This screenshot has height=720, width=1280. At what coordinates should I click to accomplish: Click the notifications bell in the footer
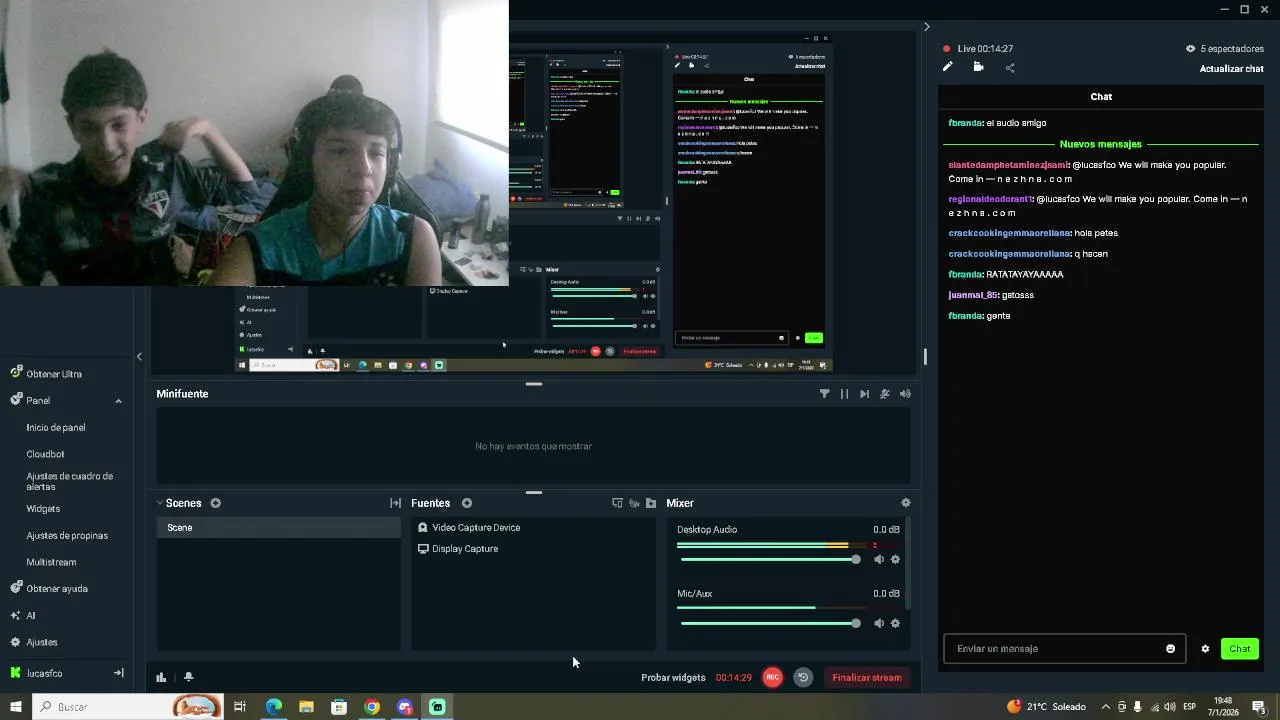coord(188,677)
